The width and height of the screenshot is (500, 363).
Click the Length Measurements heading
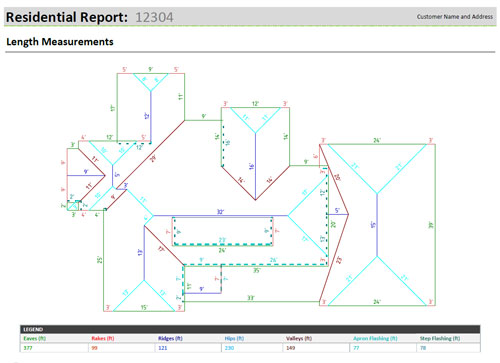coord(60,42)
